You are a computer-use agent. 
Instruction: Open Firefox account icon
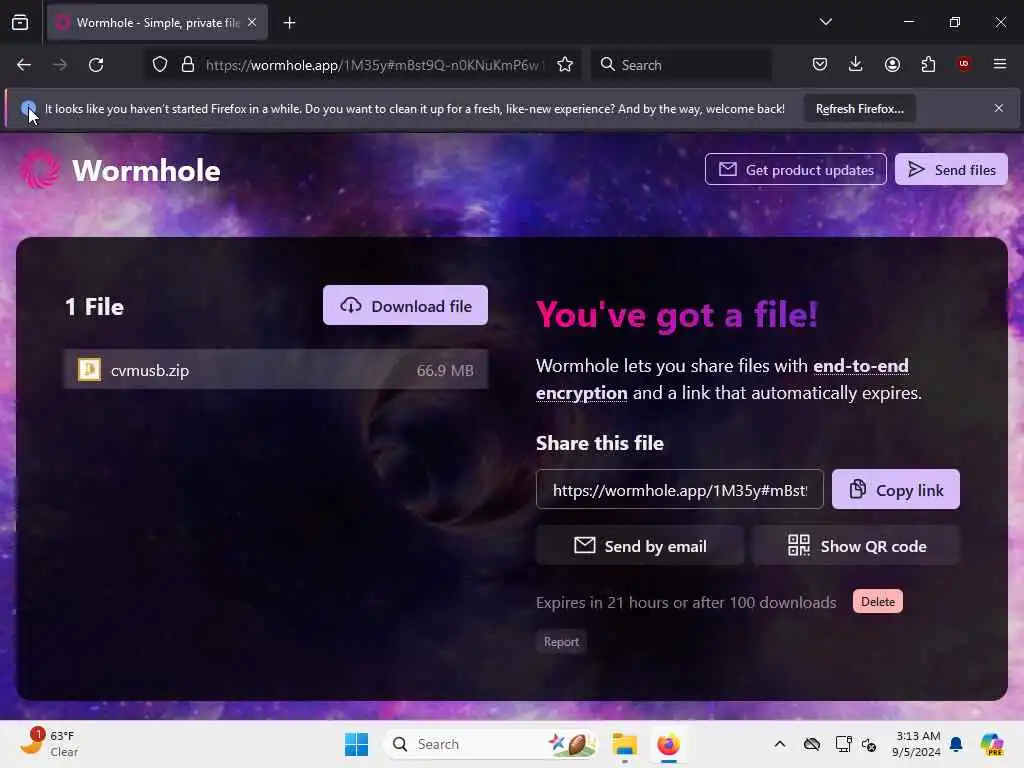[892, 64]
